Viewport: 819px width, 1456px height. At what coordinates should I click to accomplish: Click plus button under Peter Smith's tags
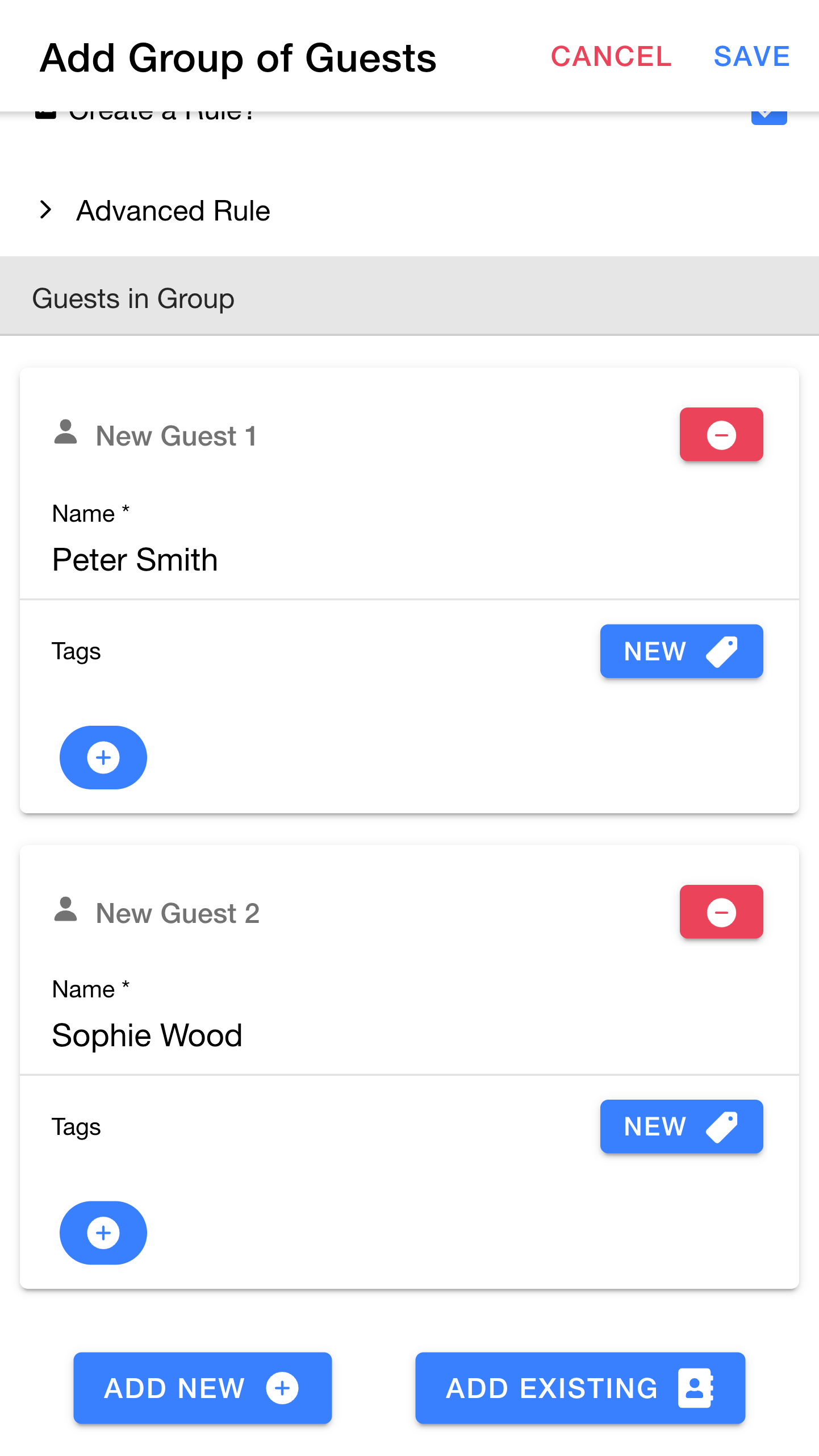(103, 757)
